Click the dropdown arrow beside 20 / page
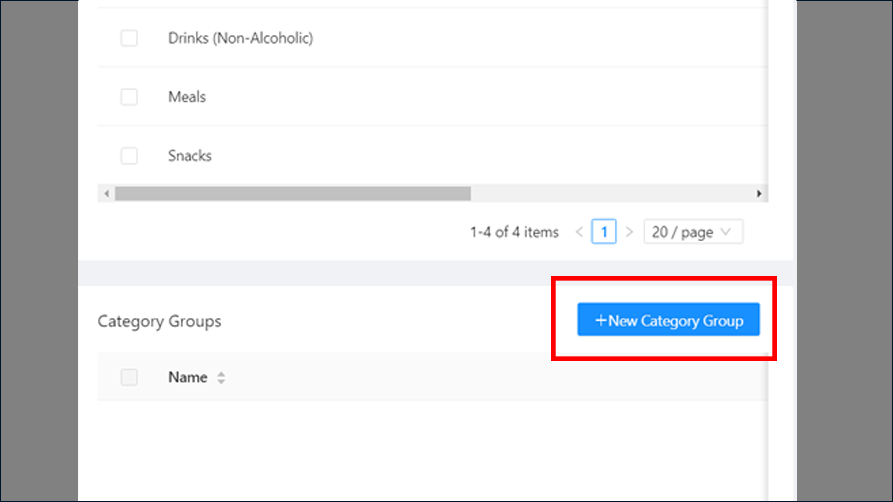893x502 pixels. coord(726,232)
